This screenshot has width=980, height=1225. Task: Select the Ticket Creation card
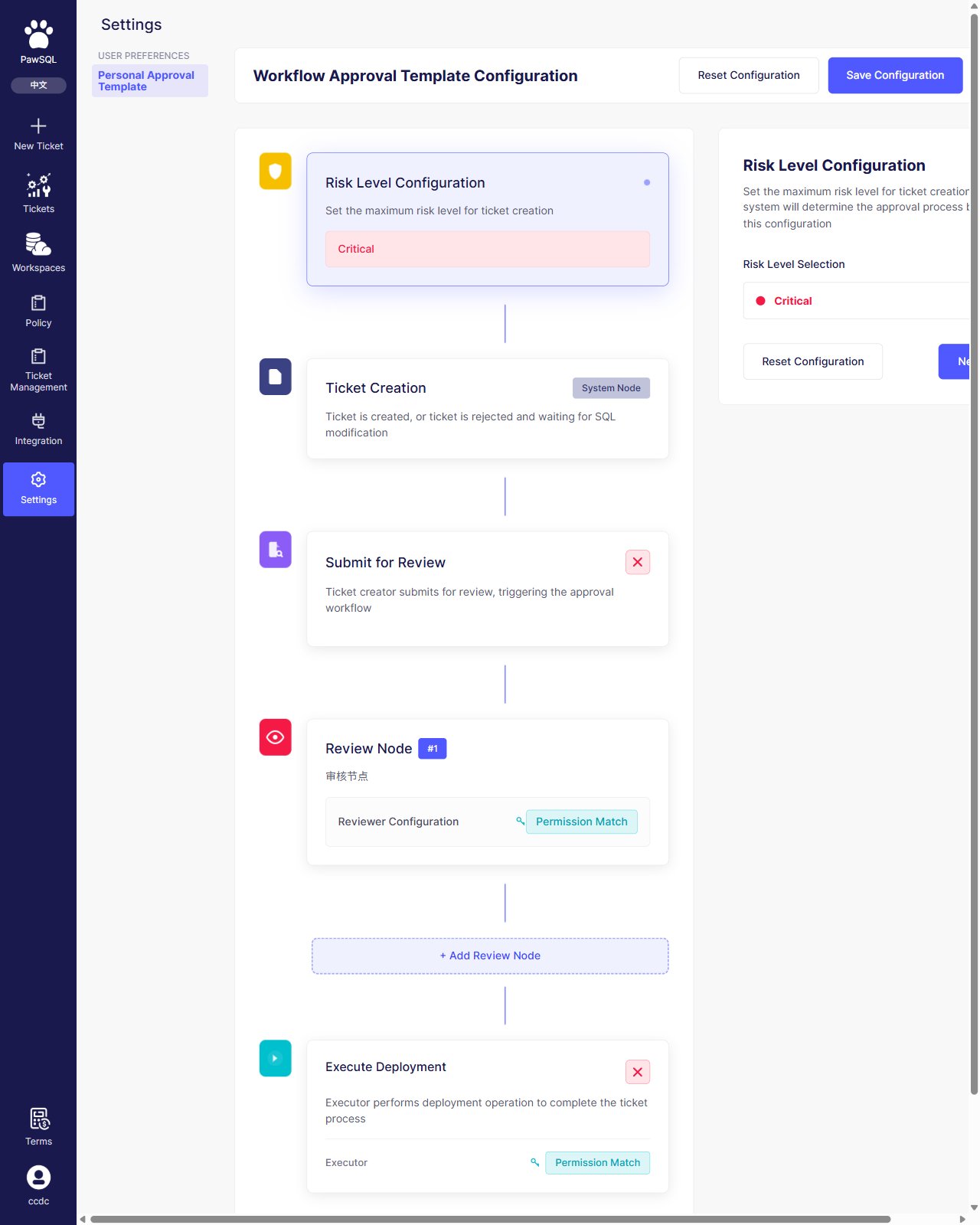point(488,409)
